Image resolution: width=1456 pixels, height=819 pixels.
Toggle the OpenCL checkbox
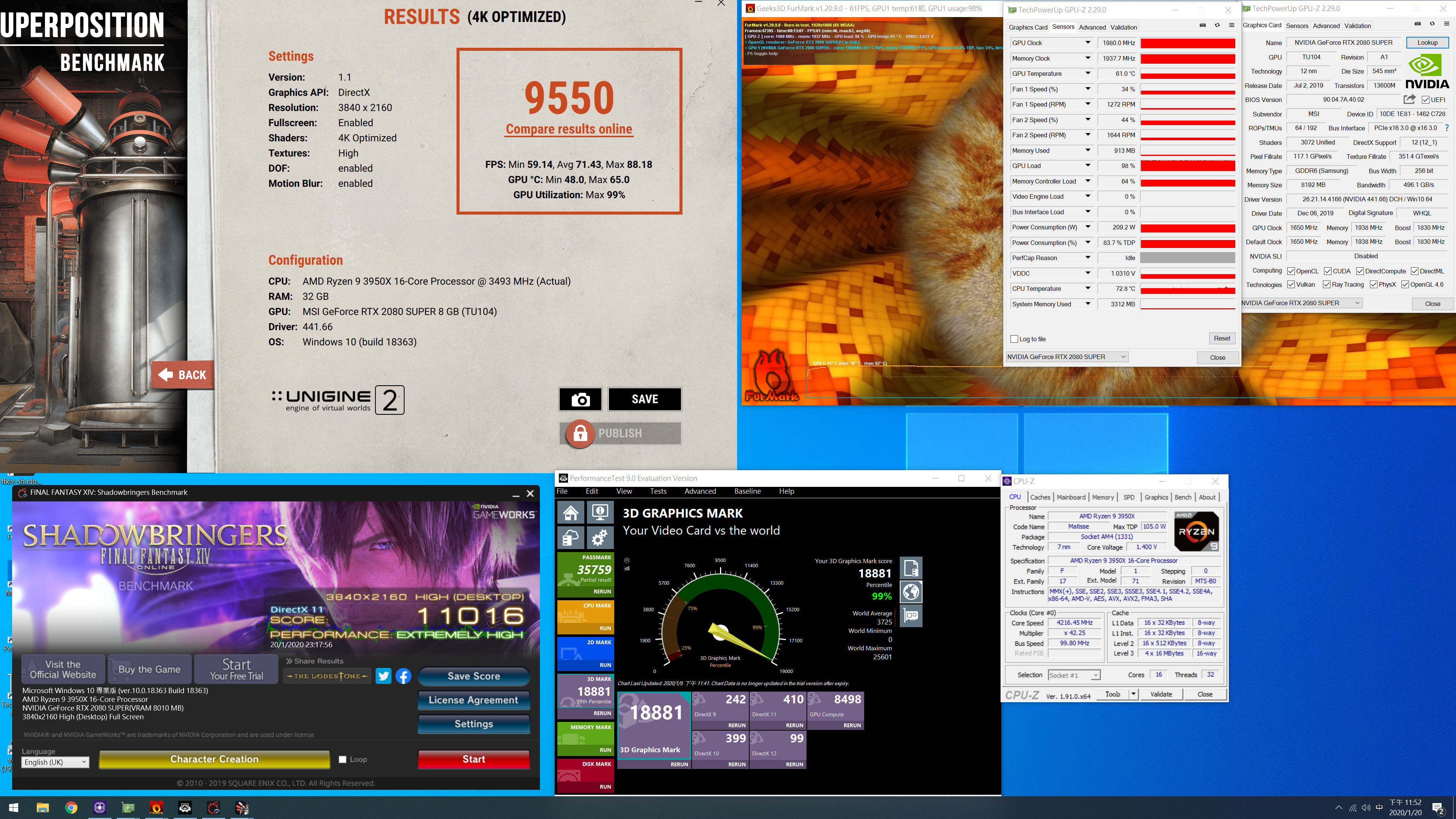pyautogui.click(x=1291, y=271)
